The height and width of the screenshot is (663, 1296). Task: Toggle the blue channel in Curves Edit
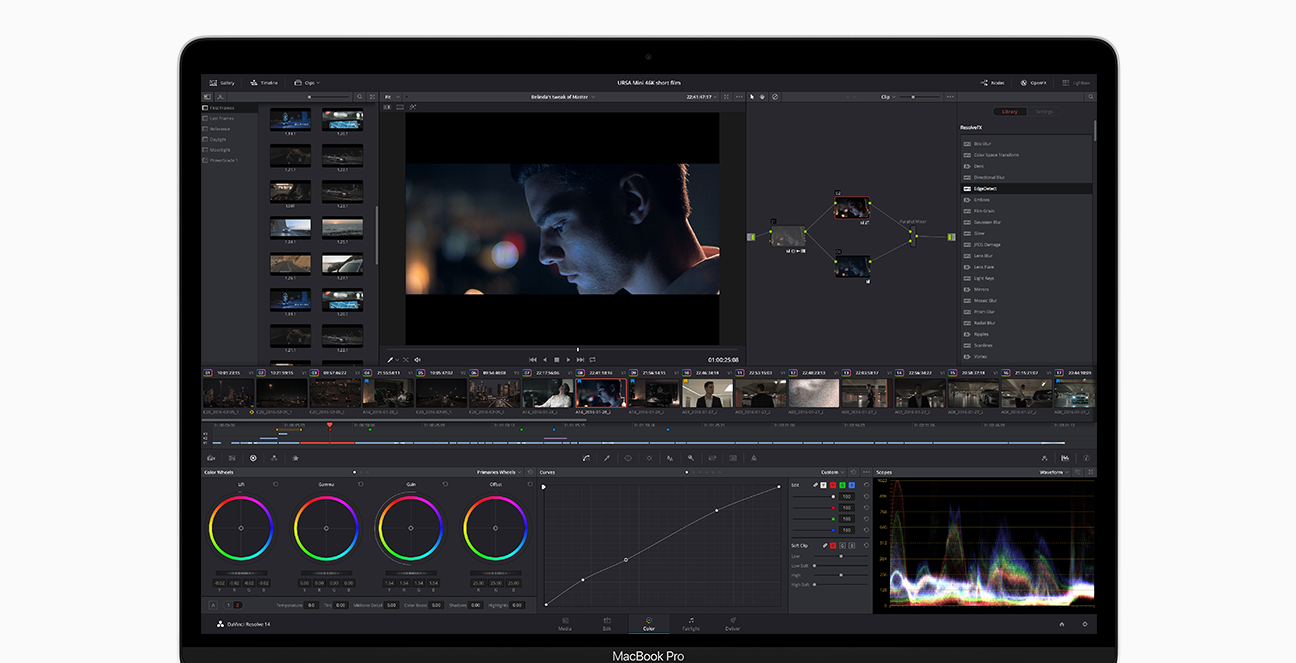click(851, 485)
